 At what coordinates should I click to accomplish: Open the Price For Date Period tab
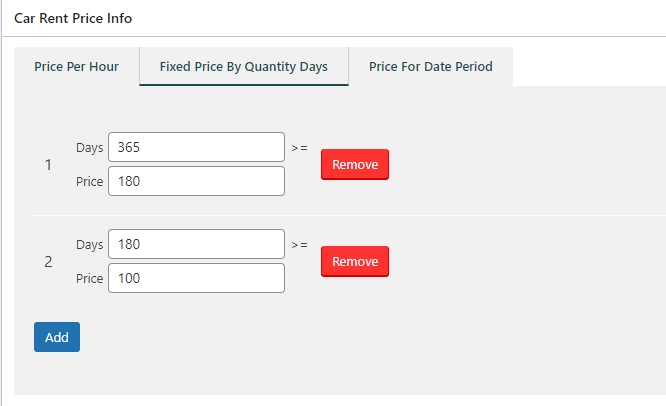coord(430,67)
